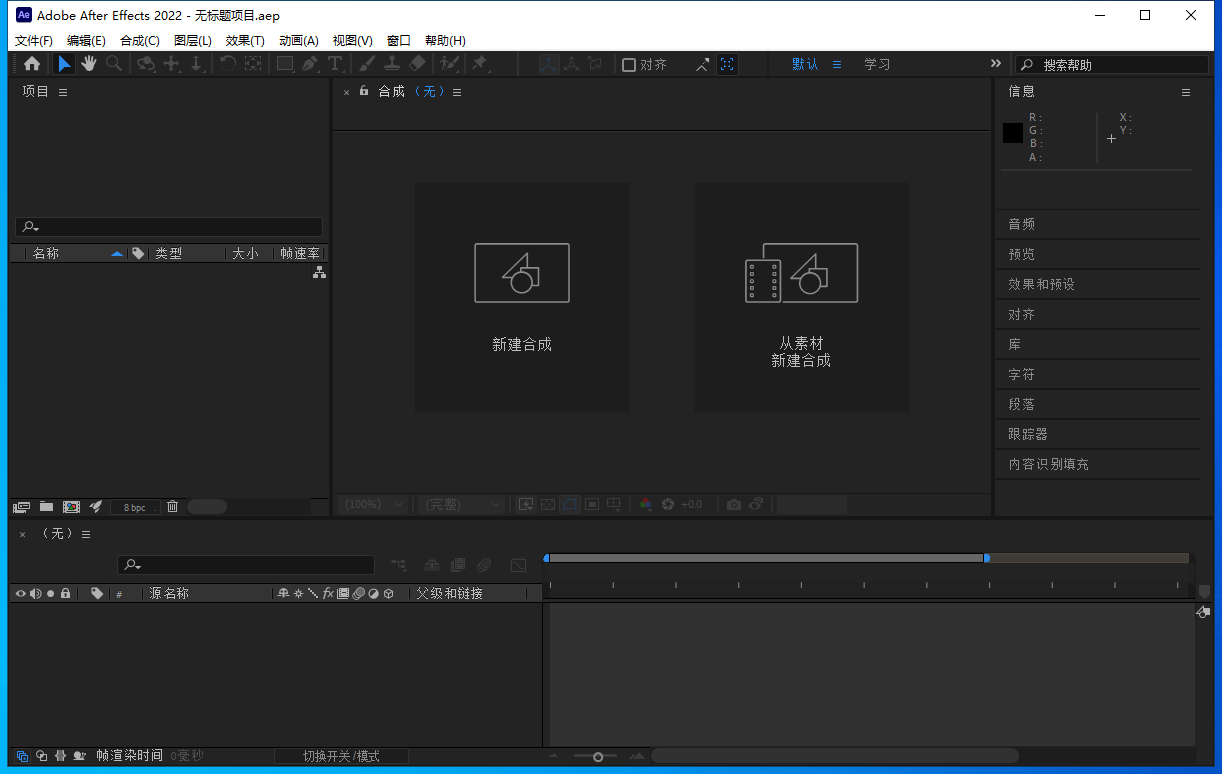Switch to the 合成（无）viewer tab
1222x774 pixels.
click(x=410, y=91)
